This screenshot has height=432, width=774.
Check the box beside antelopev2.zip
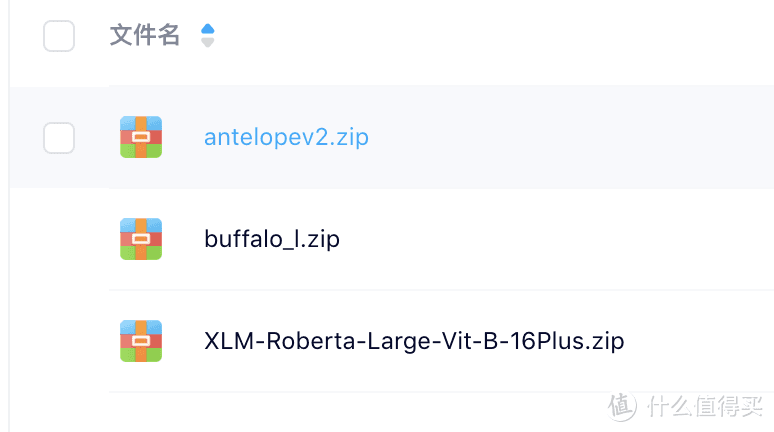(59, 138)
